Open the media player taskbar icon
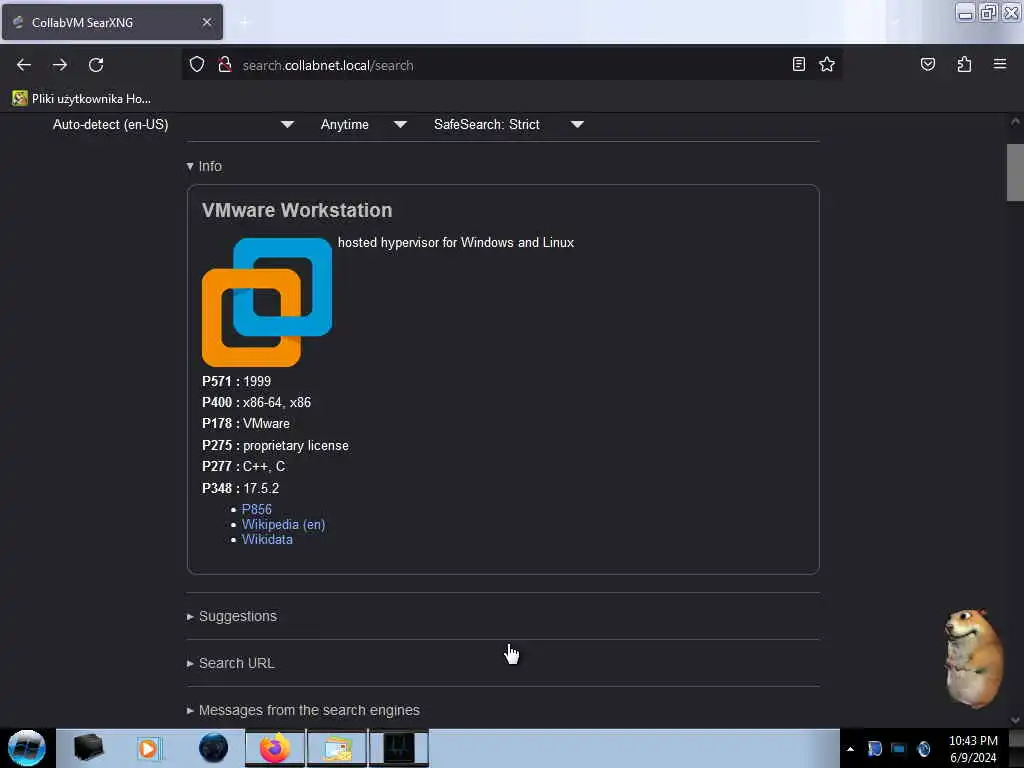This screenshot has height=768, width=1024. pos(148,748)
